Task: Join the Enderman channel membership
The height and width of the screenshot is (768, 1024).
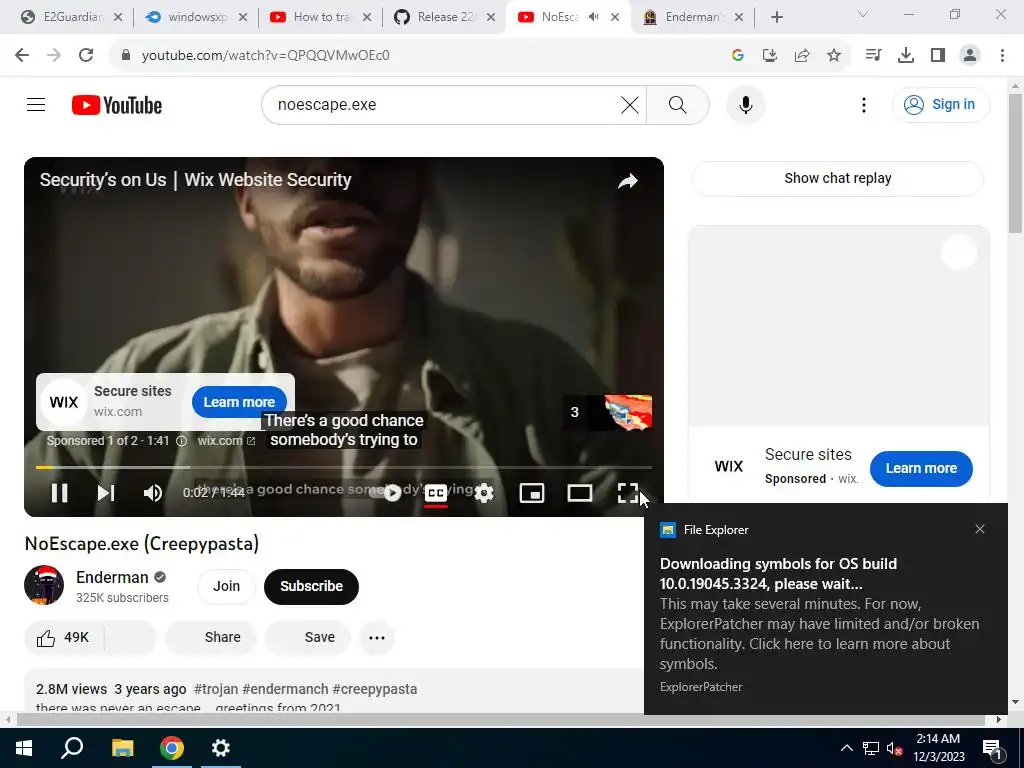Action: (226, 586)
